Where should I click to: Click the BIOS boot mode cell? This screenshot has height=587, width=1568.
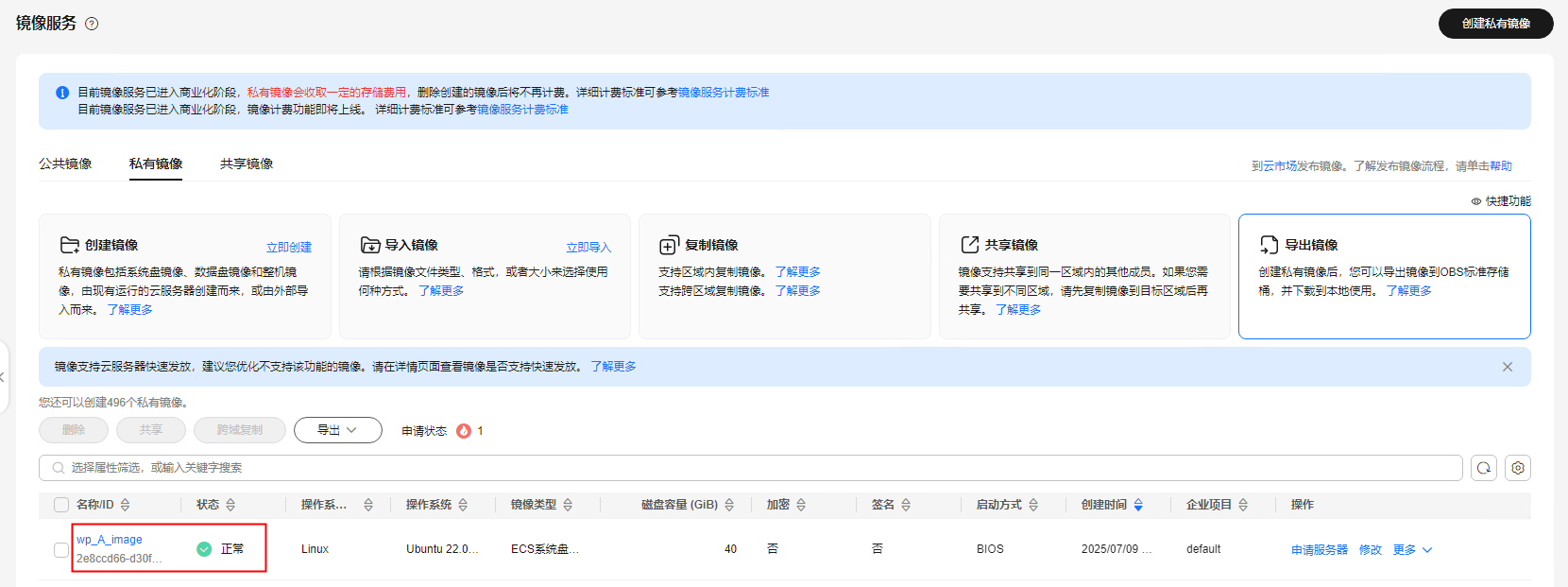[x=990, y=549]
